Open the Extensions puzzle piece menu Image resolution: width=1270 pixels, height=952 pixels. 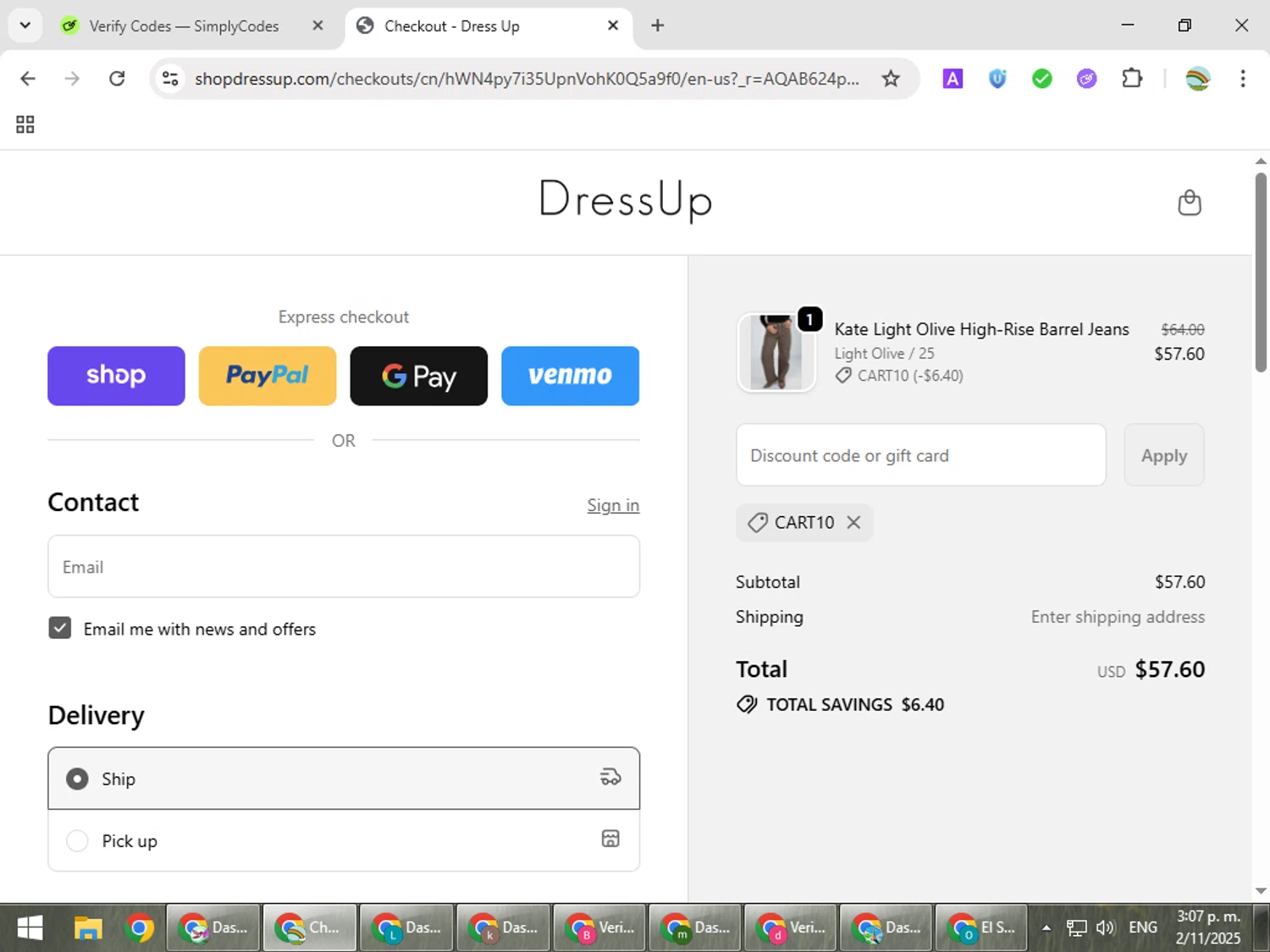1132,79
